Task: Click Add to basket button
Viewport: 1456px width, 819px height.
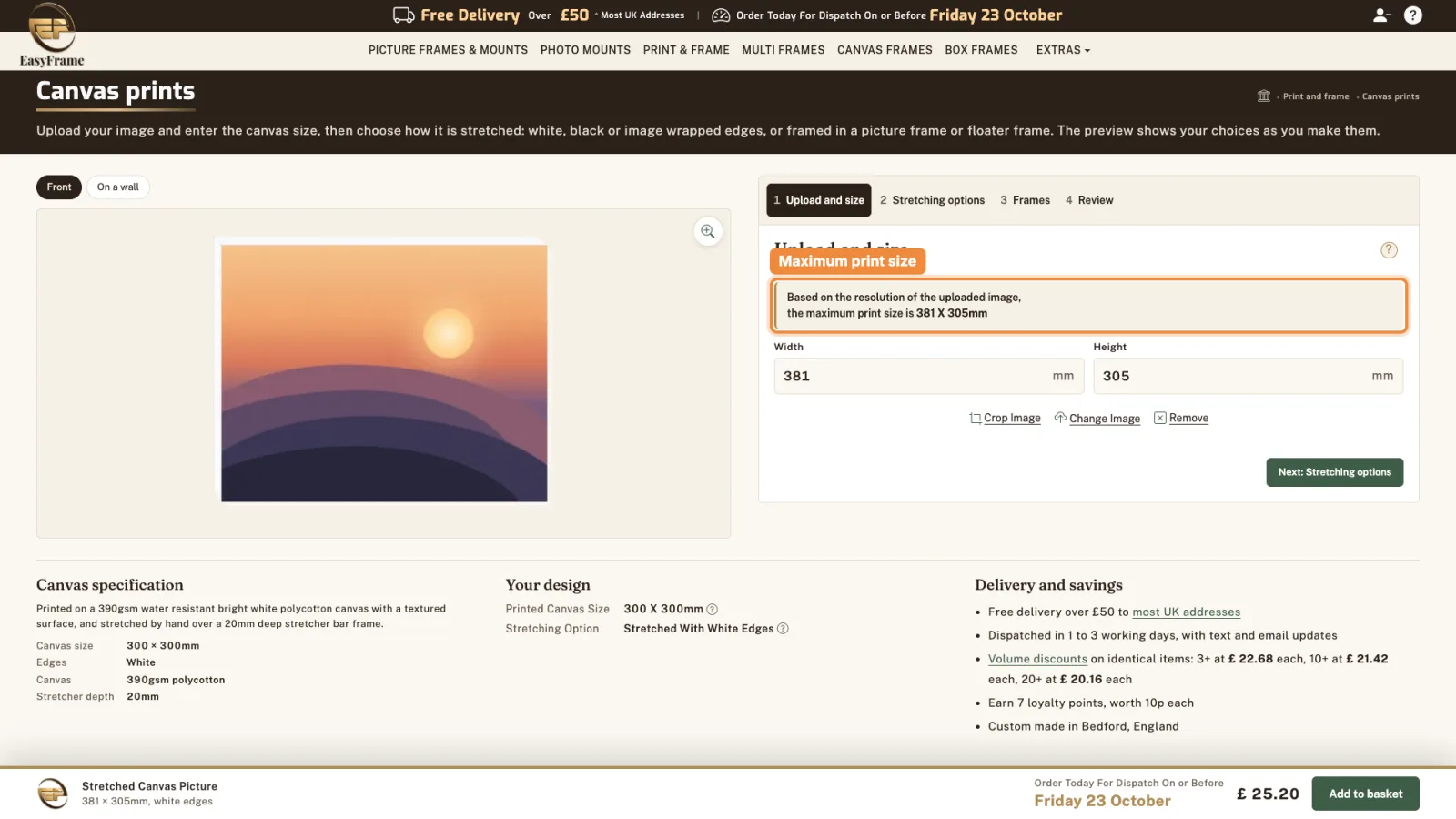Action: coord(1365,794)
